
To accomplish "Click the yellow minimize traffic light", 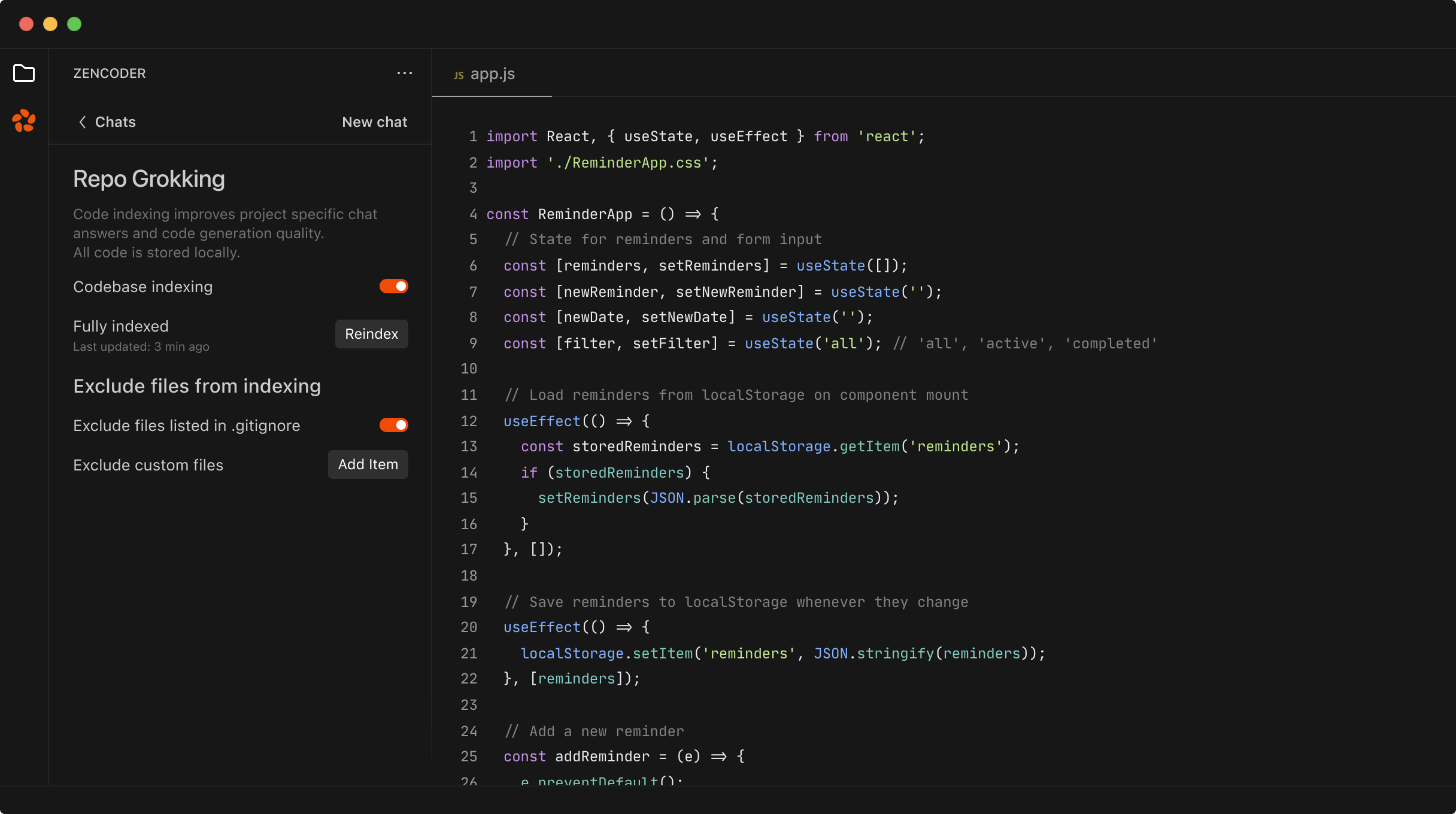I will (50, 24).
